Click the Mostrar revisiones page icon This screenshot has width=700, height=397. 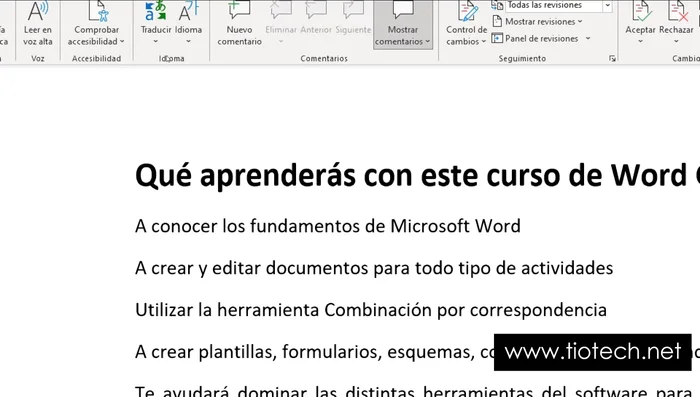497,21
